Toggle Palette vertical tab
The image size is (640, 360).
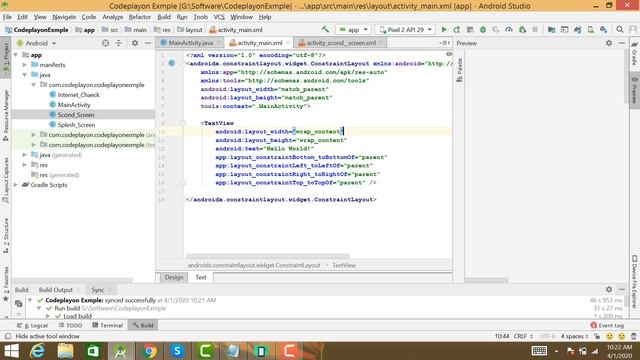pyautogui.click(x=459, y=69)
